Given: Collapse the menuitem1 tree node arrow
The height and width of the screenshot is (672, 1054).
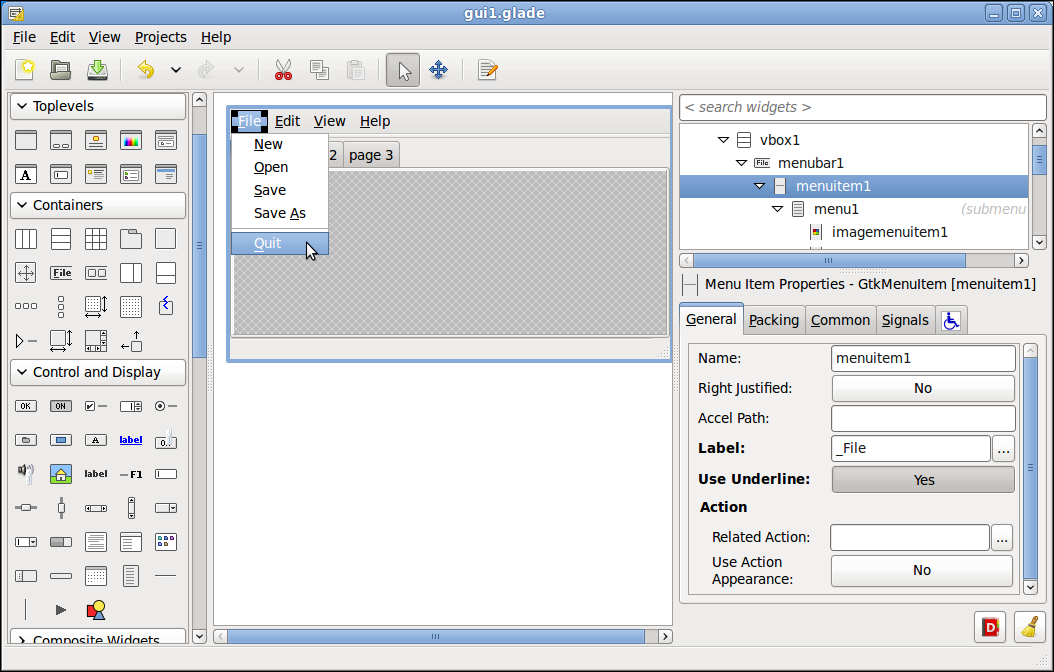Looking at the screenshot, I should pyautogui.click(x=760, y=186).
